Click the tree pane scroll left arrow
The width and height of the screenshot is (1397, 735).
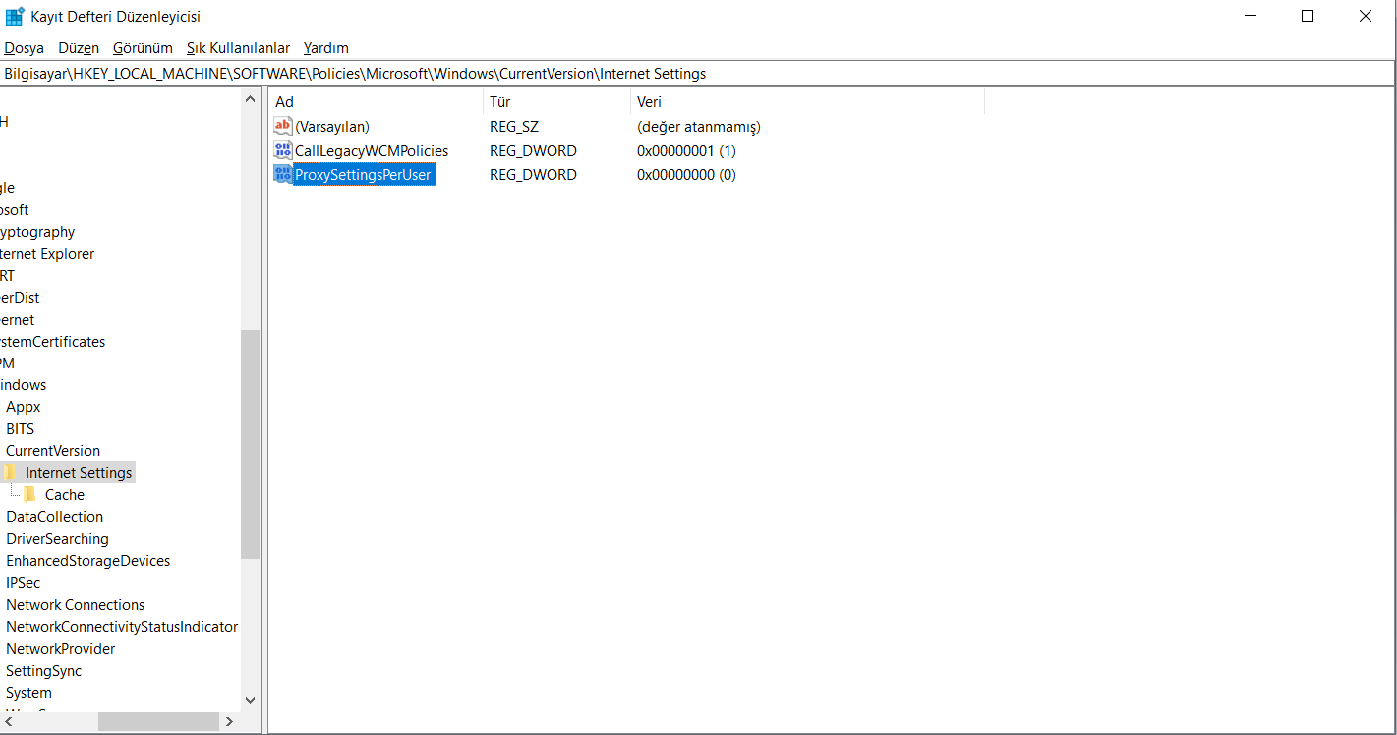(7, 721)
